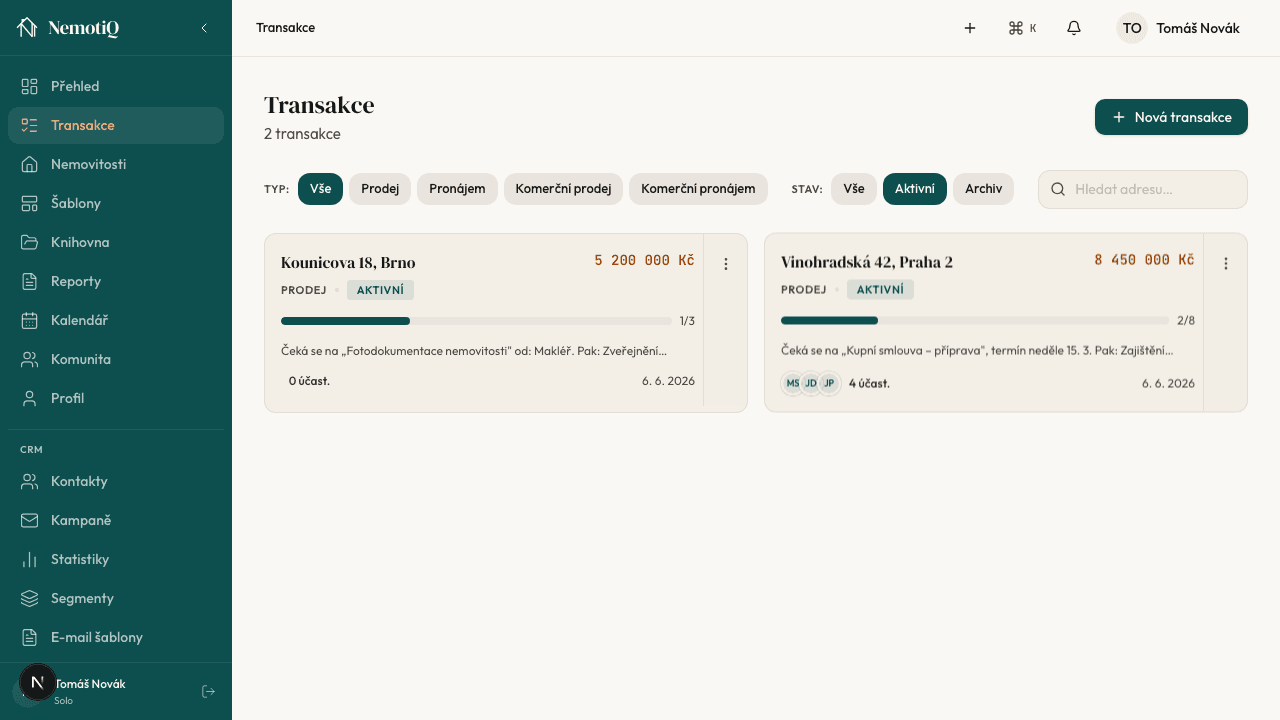
Task: Navigate to Kontakty in CRM
Action: 116,481
